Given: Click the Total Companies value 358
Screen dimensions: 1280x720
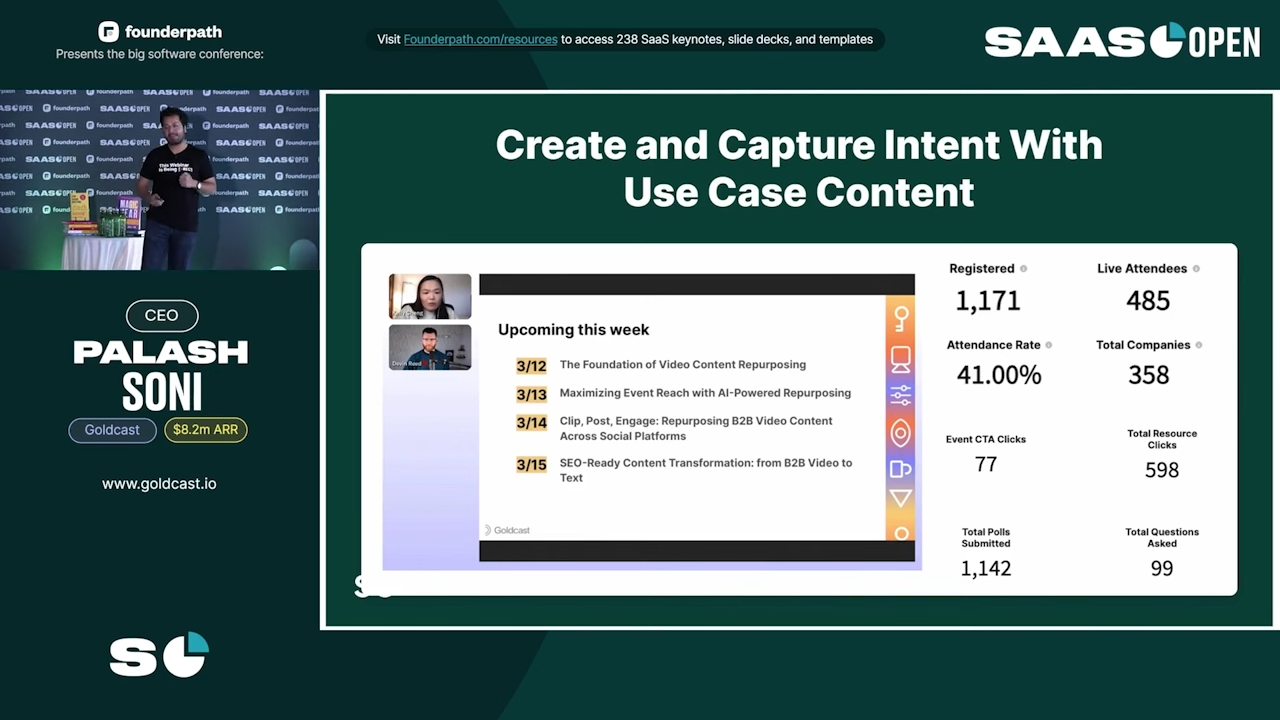Looking at the screenshot, I should [x=1149, y=375].
